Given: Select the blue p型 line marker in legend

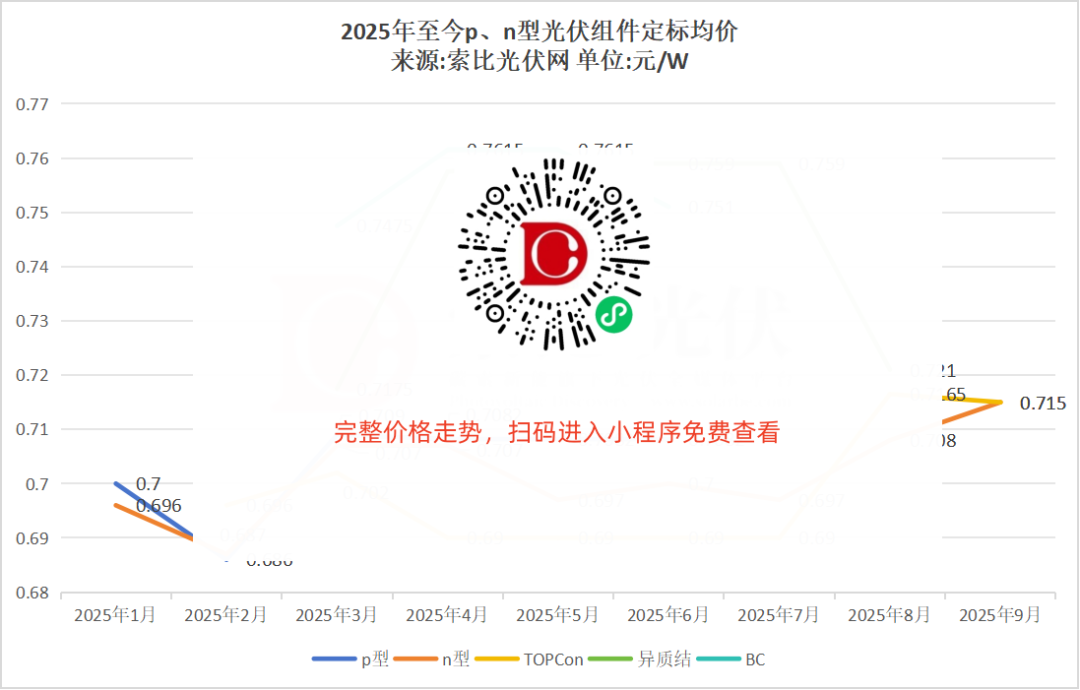Looking at the screenshot, I should (x=332, y=659).
